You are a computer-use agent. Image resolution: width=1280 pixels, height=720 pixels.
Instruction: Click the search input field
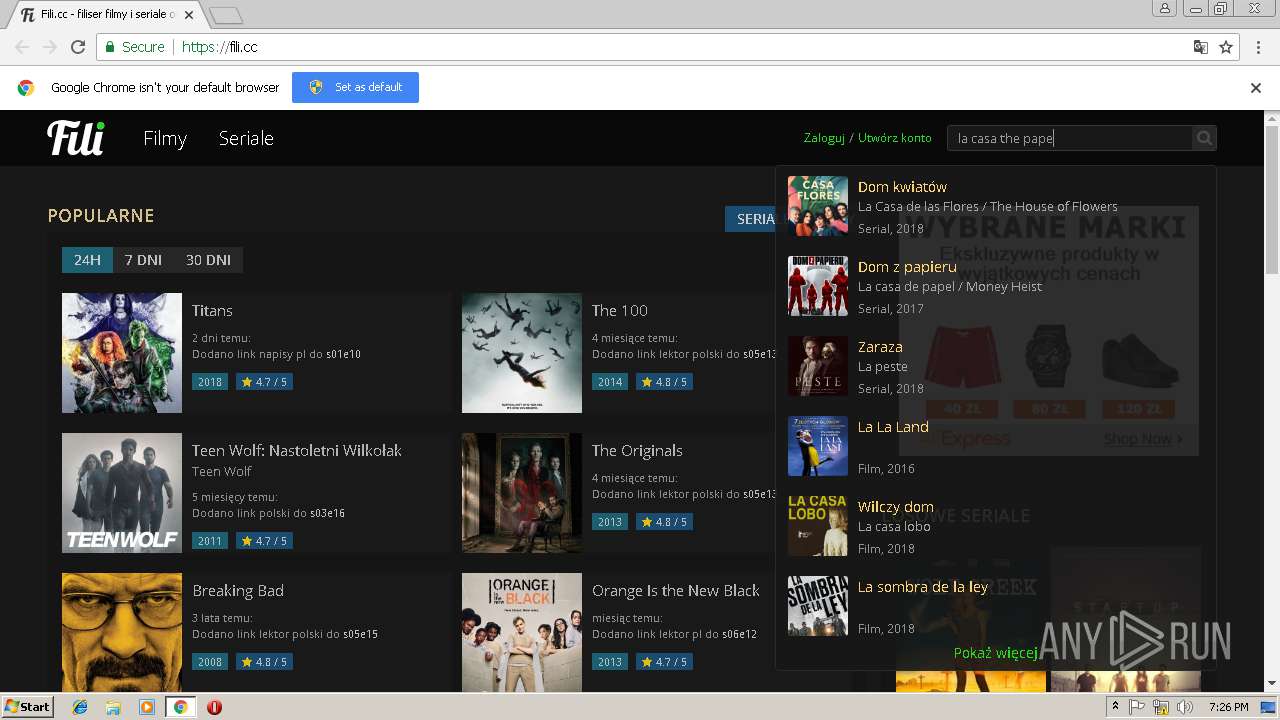pyautogui.click(x=1069, y=138)
